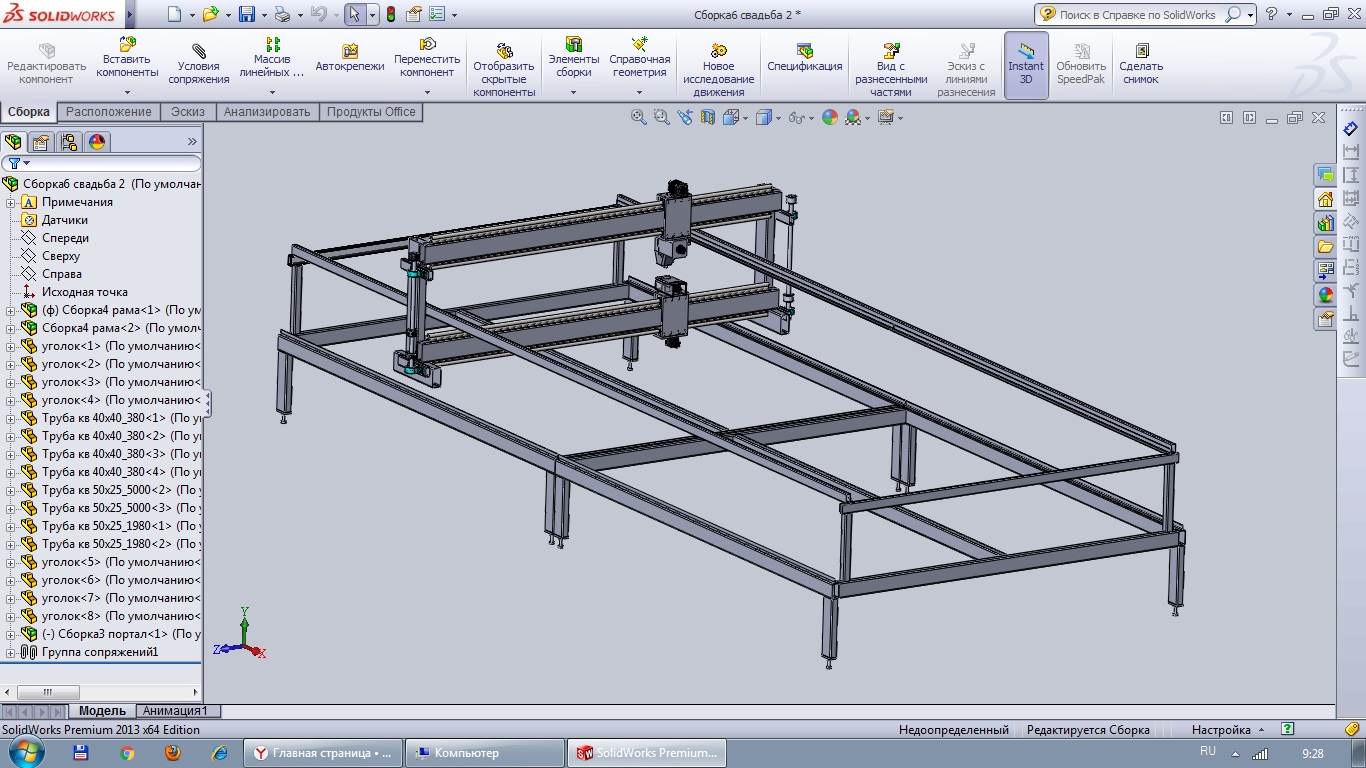This screenshot has width=1366, height=768.
Task: Open the PropertyManager tab icon
Action: tap(40, 141)
